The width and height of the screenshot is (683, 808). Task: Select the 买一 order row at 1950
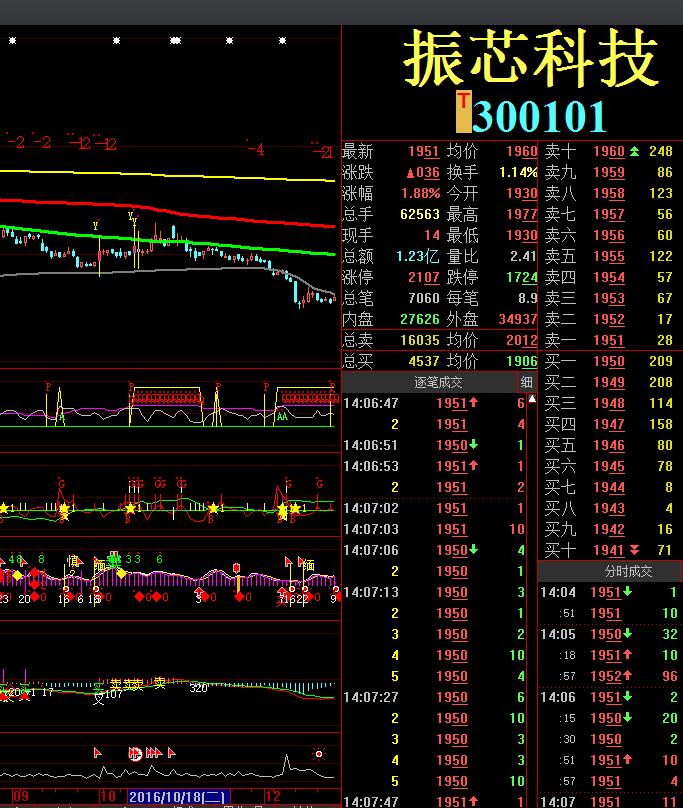(610, 361)
